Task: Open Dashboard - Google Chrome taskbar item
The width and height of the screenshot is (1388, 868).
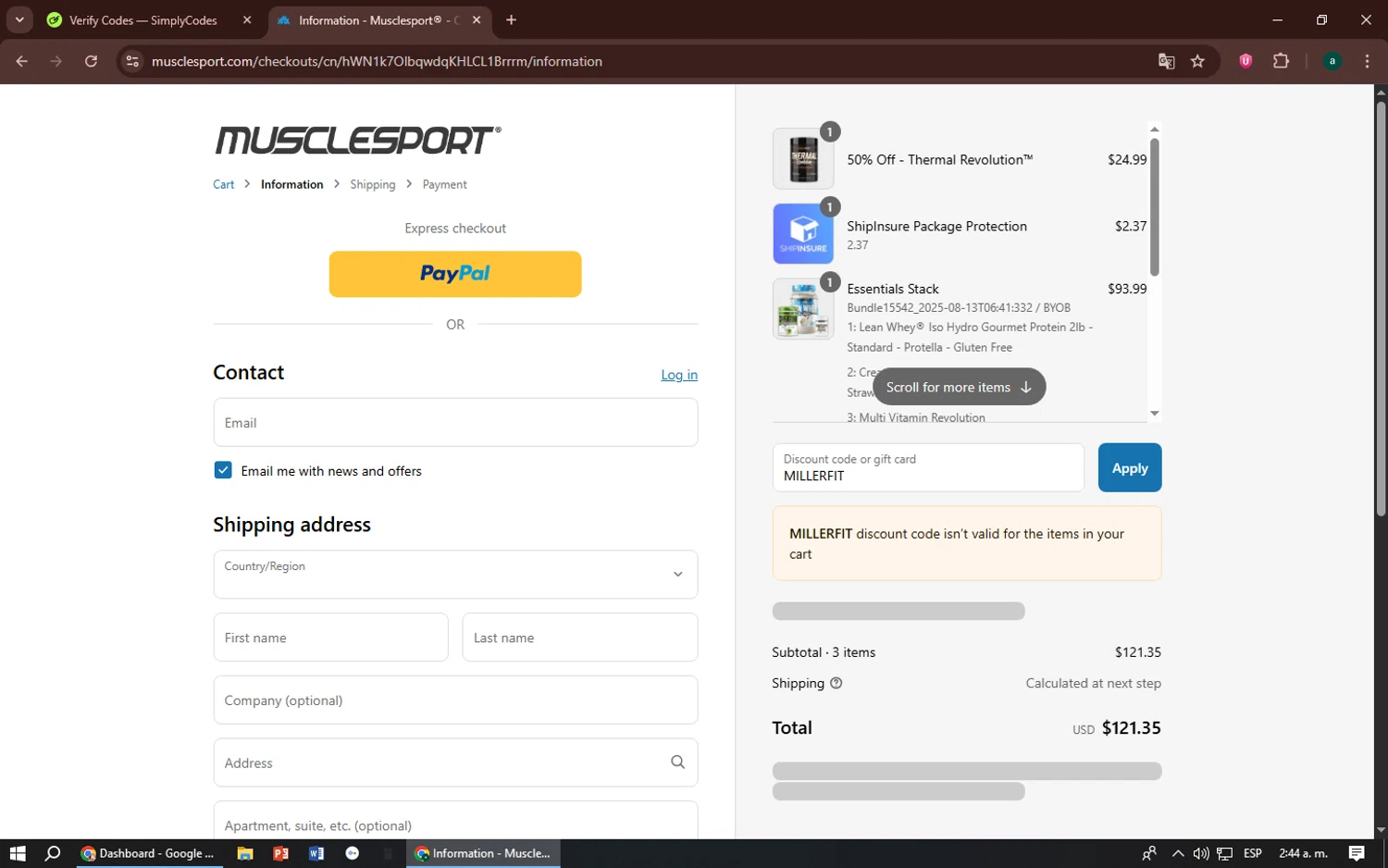Action: pyautogui.click(x=148, y=853)
